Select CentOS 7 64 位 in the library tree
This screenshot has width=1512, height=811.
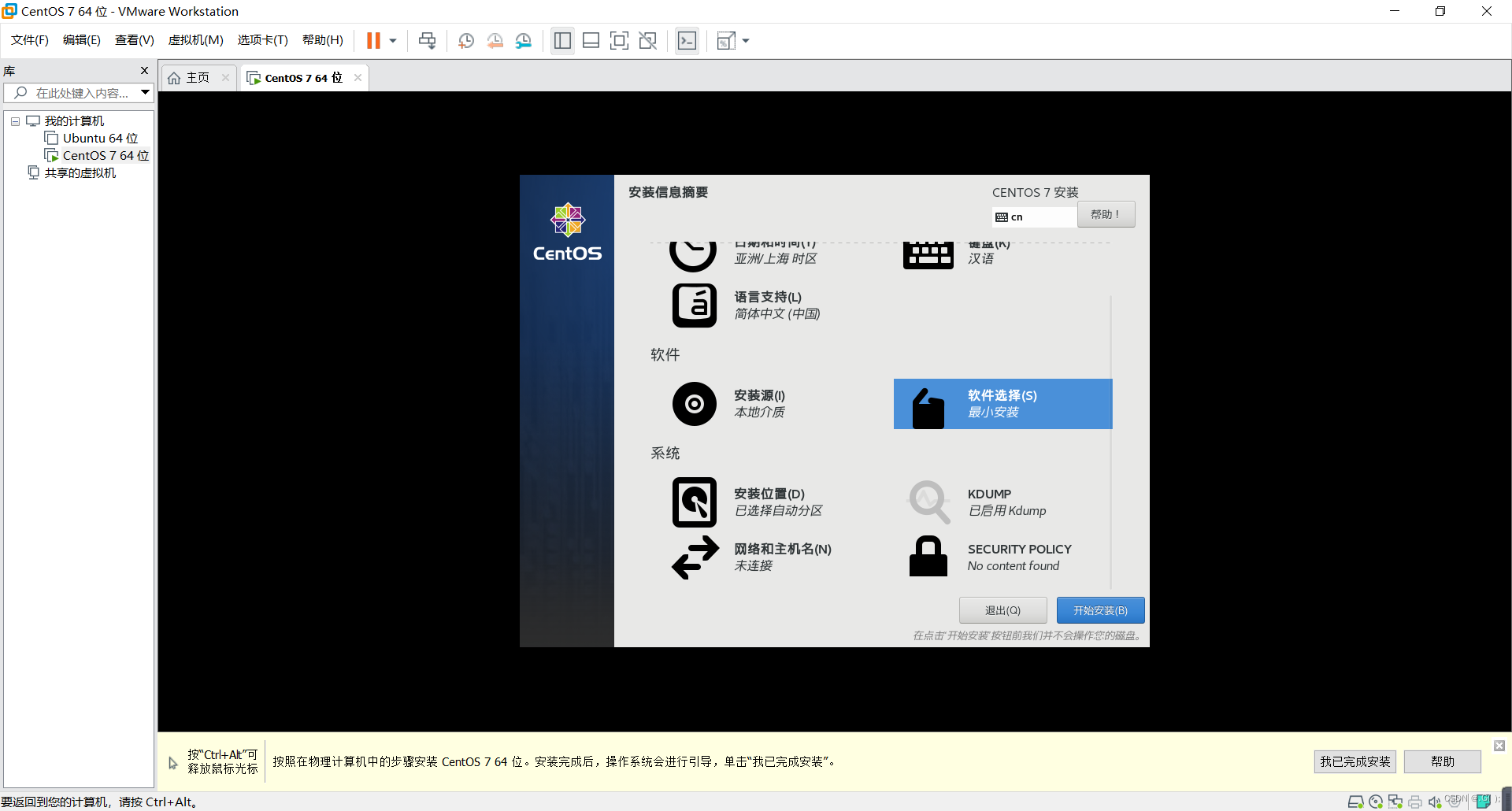tap(106, 156)
